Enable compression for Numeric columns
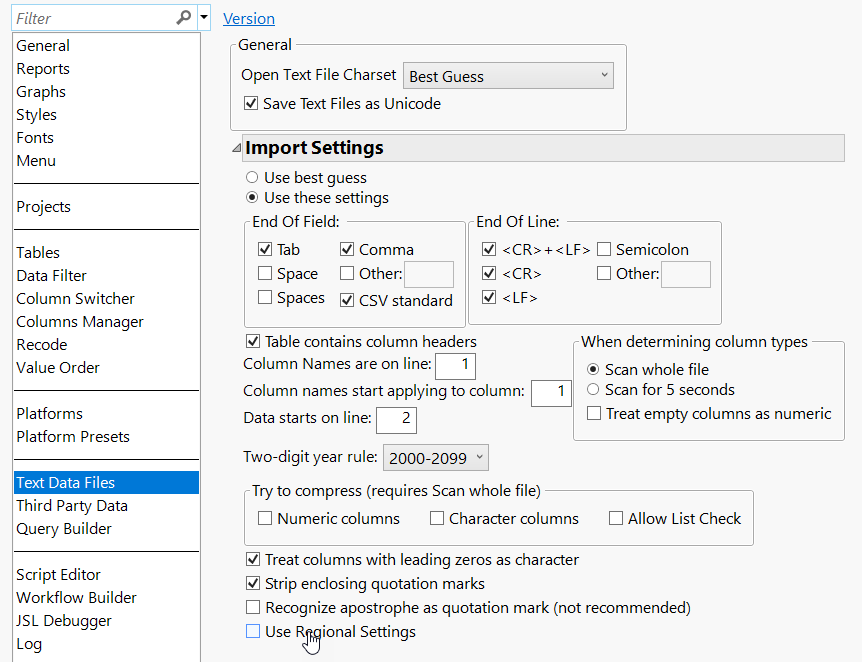 (x=266, y=518)
